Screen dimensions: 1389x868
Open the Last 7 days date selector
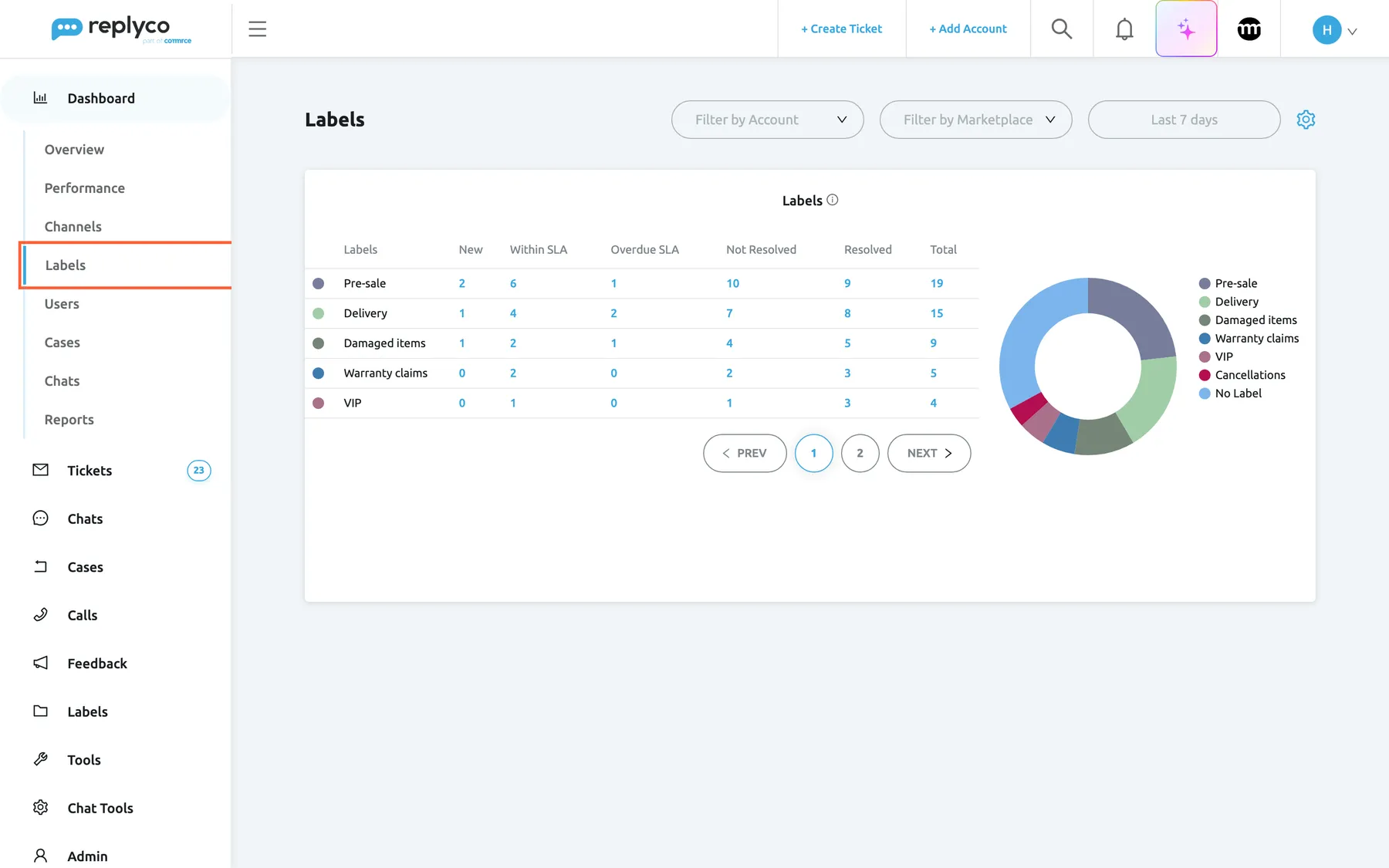pos(1184,120)
